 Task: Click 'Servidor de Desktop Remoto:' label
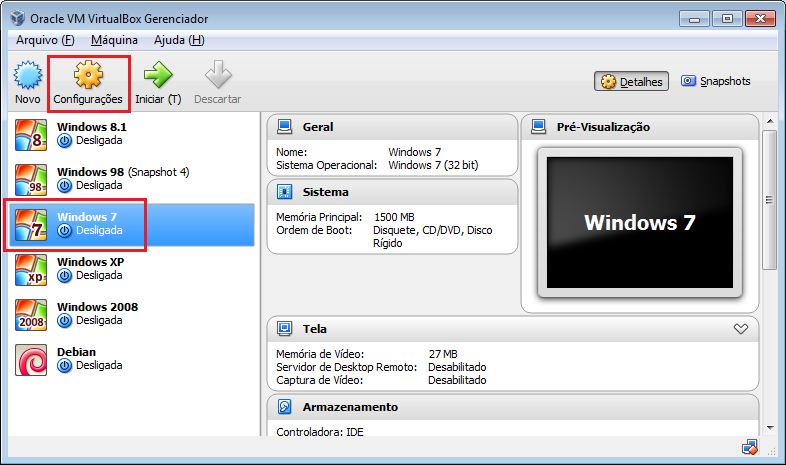click(346, 367)
